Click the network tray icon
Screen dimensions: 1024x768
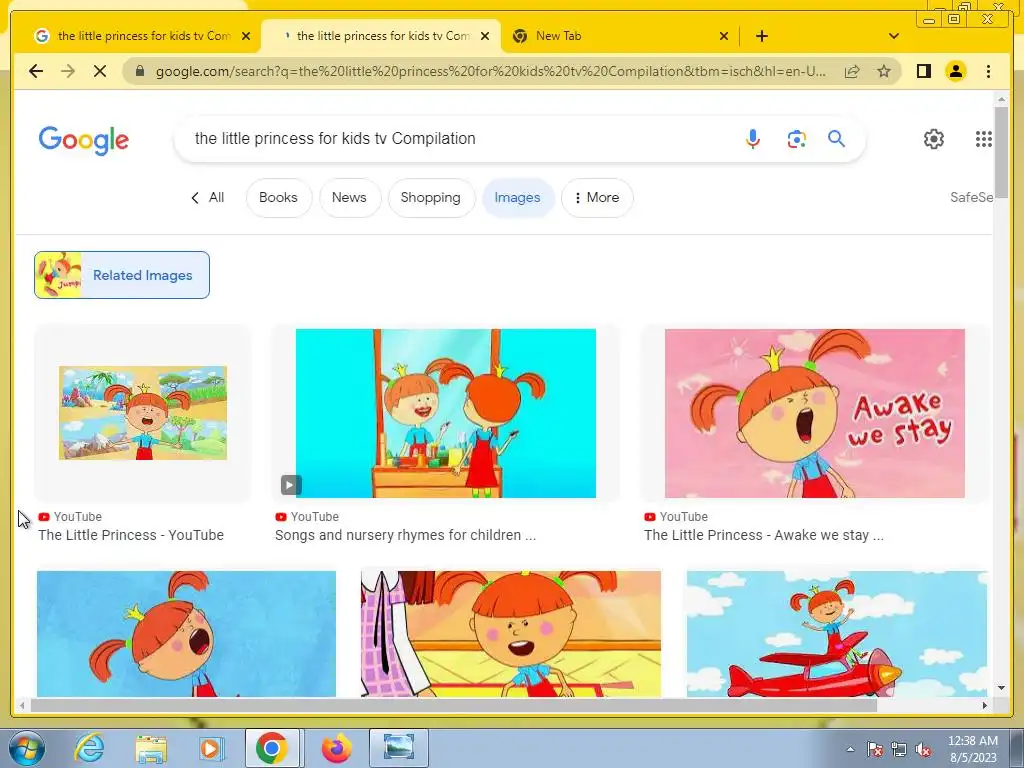pos(899,749)
